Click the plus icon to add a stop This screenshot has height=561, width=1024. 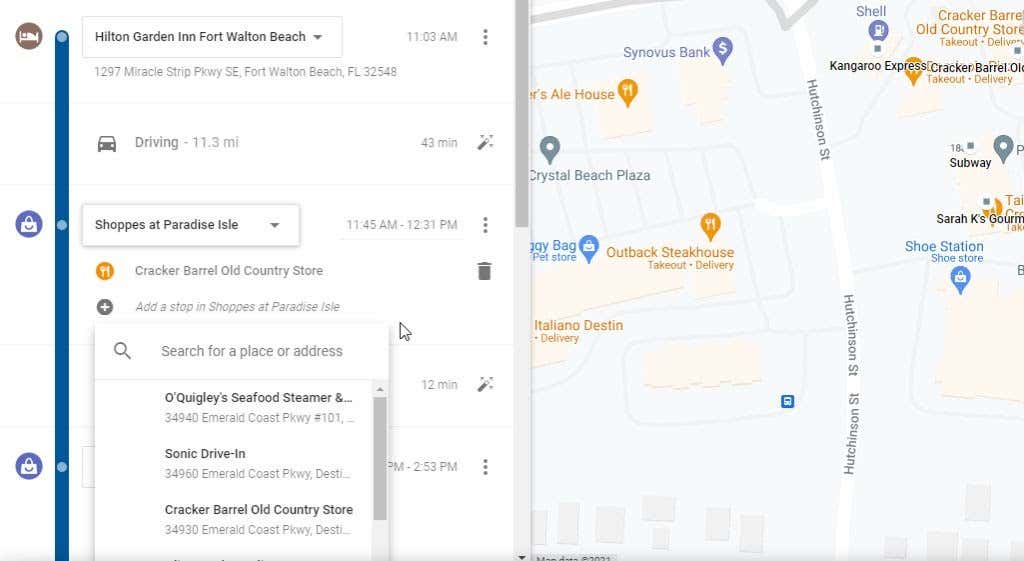pyautogui.click(x=105, y=307)
